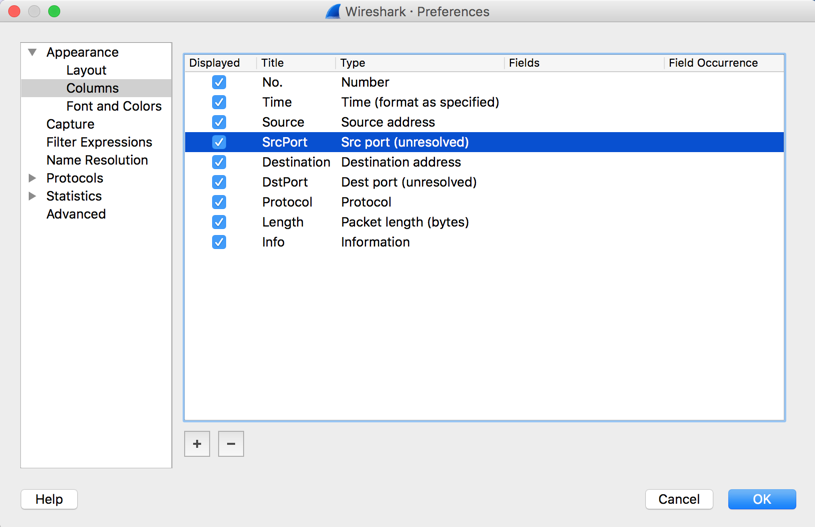Click the green zoom window button
Image resolution: width=815 pixels, height=527 pixels.
[x=54, y=11]
